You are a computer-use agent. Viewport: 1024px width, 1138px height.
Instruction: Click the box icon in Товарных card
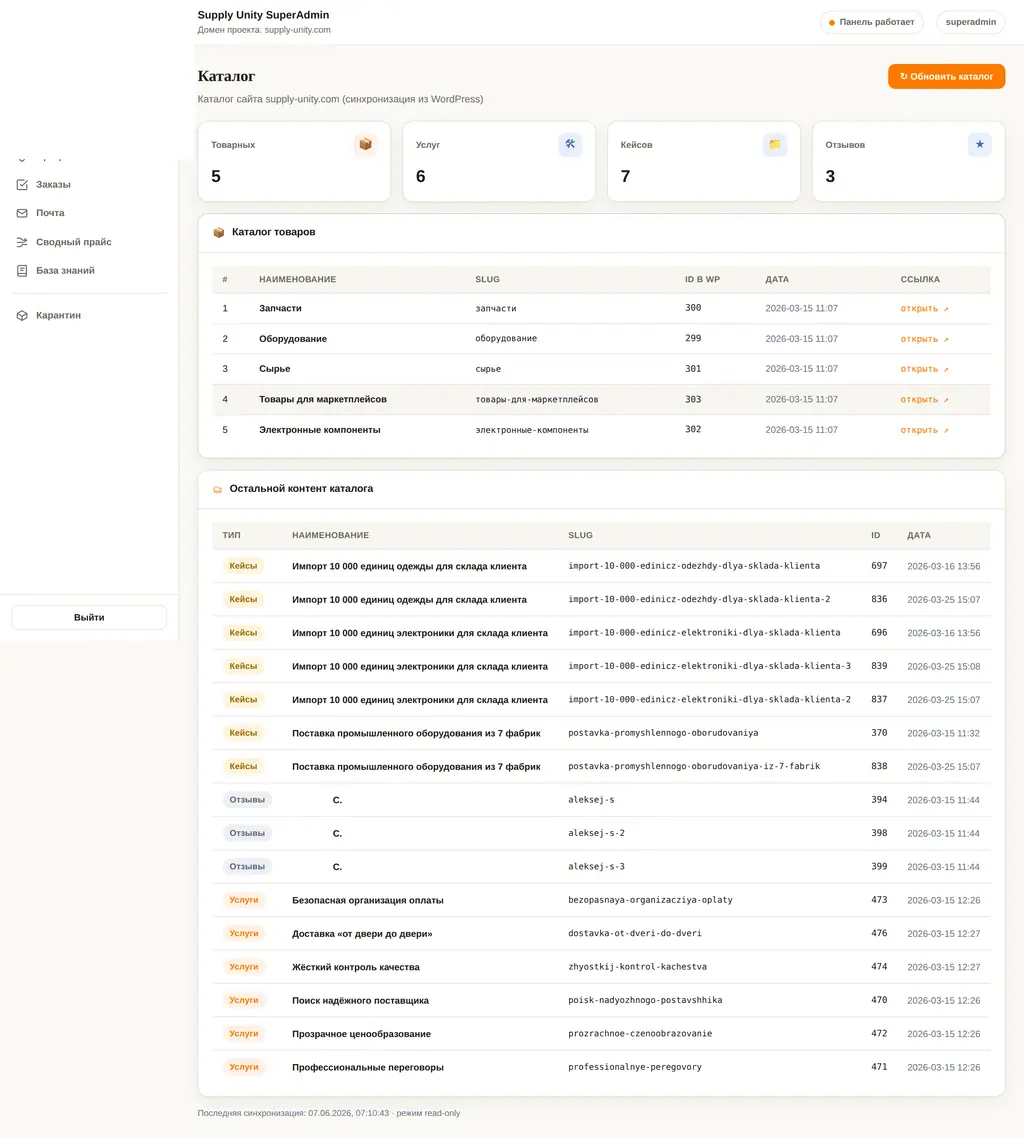click(365, 144)
